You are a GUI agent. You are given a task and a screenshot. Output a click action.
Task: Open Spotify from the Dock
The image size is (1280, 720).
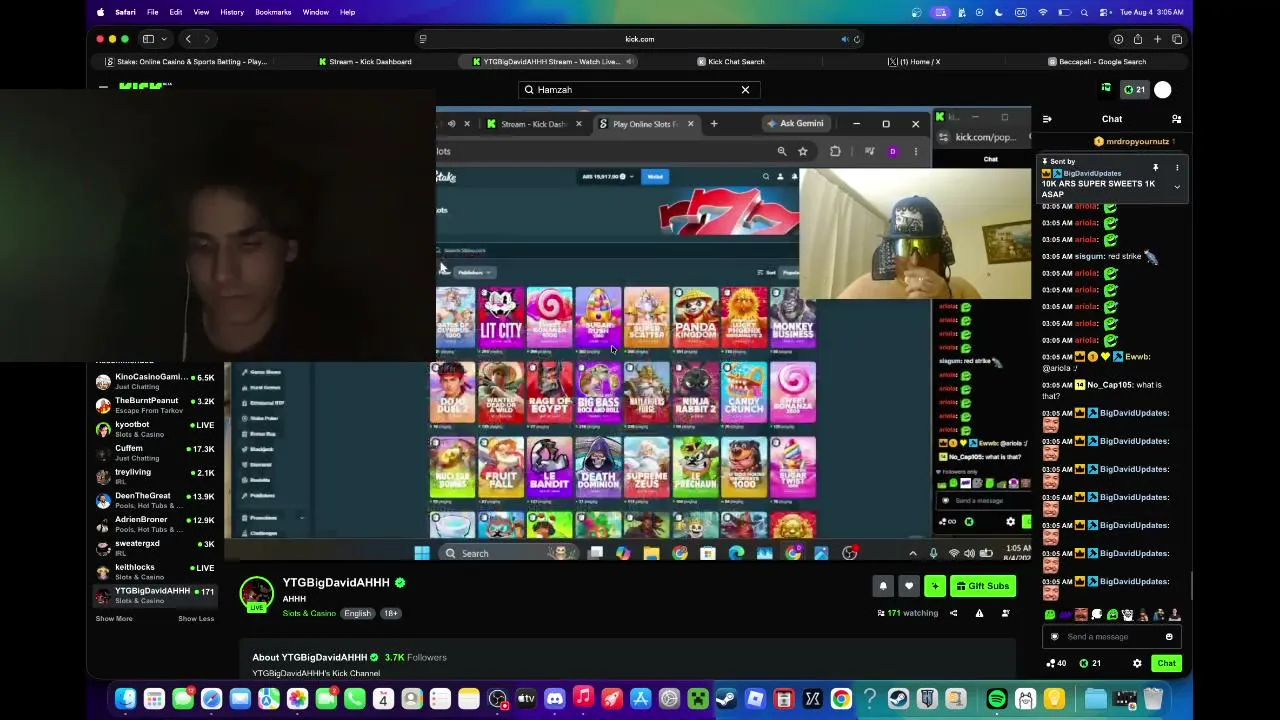[x=997, y=699]
